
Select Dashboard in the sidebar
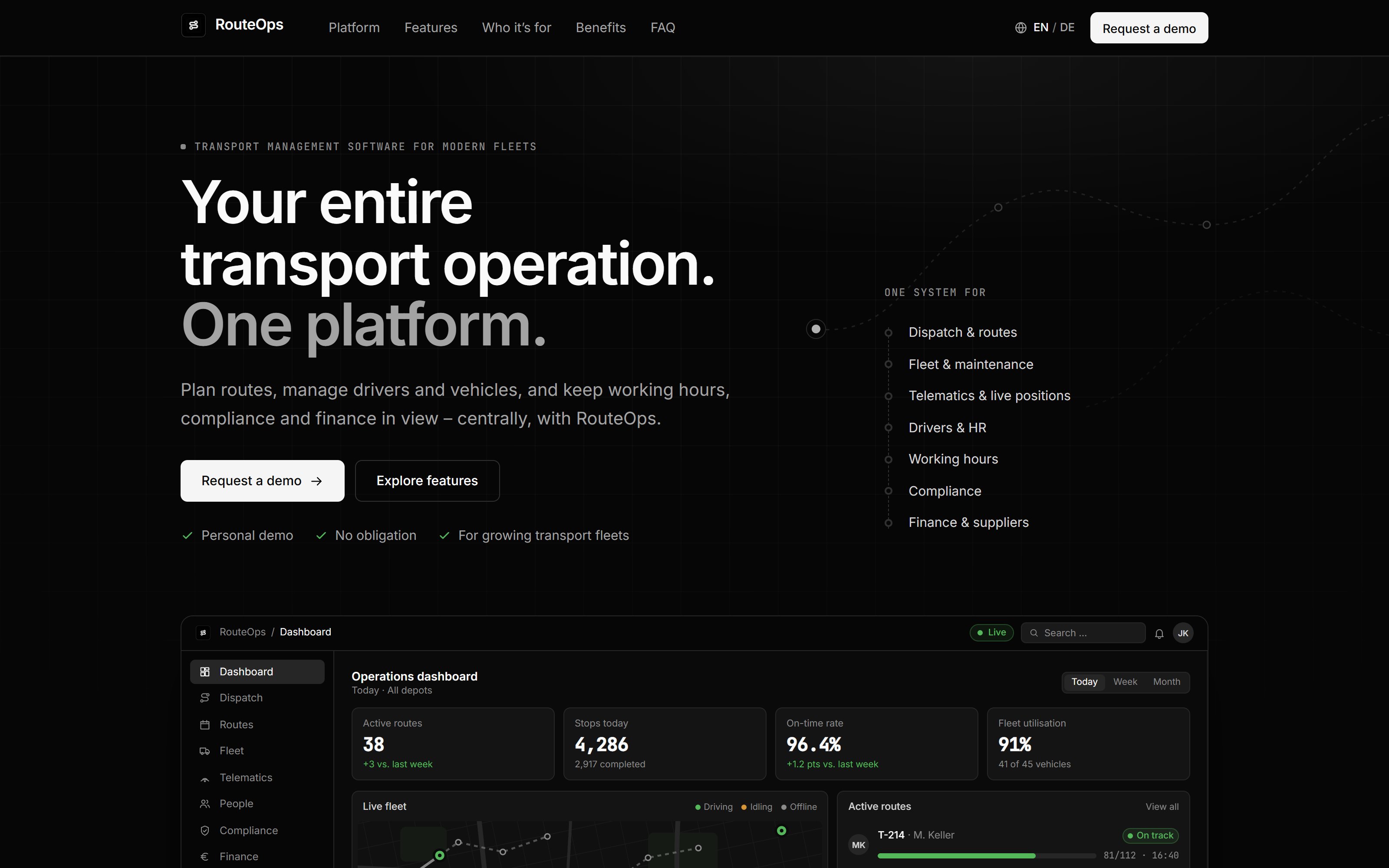tap(257, 672)
